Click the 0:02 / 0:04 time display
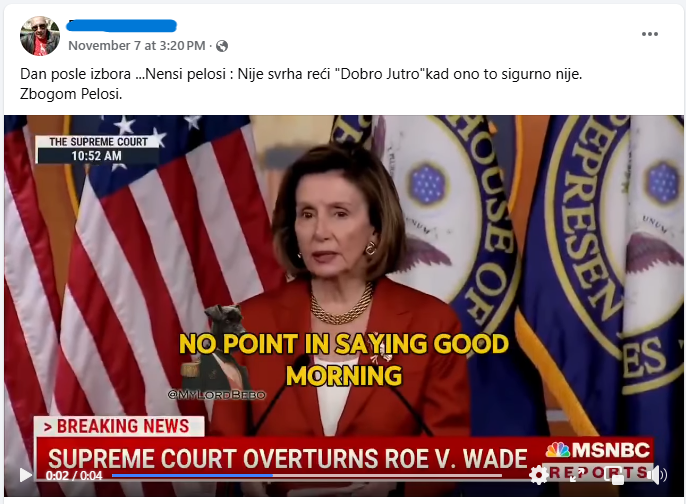 [x=74, y=475]
